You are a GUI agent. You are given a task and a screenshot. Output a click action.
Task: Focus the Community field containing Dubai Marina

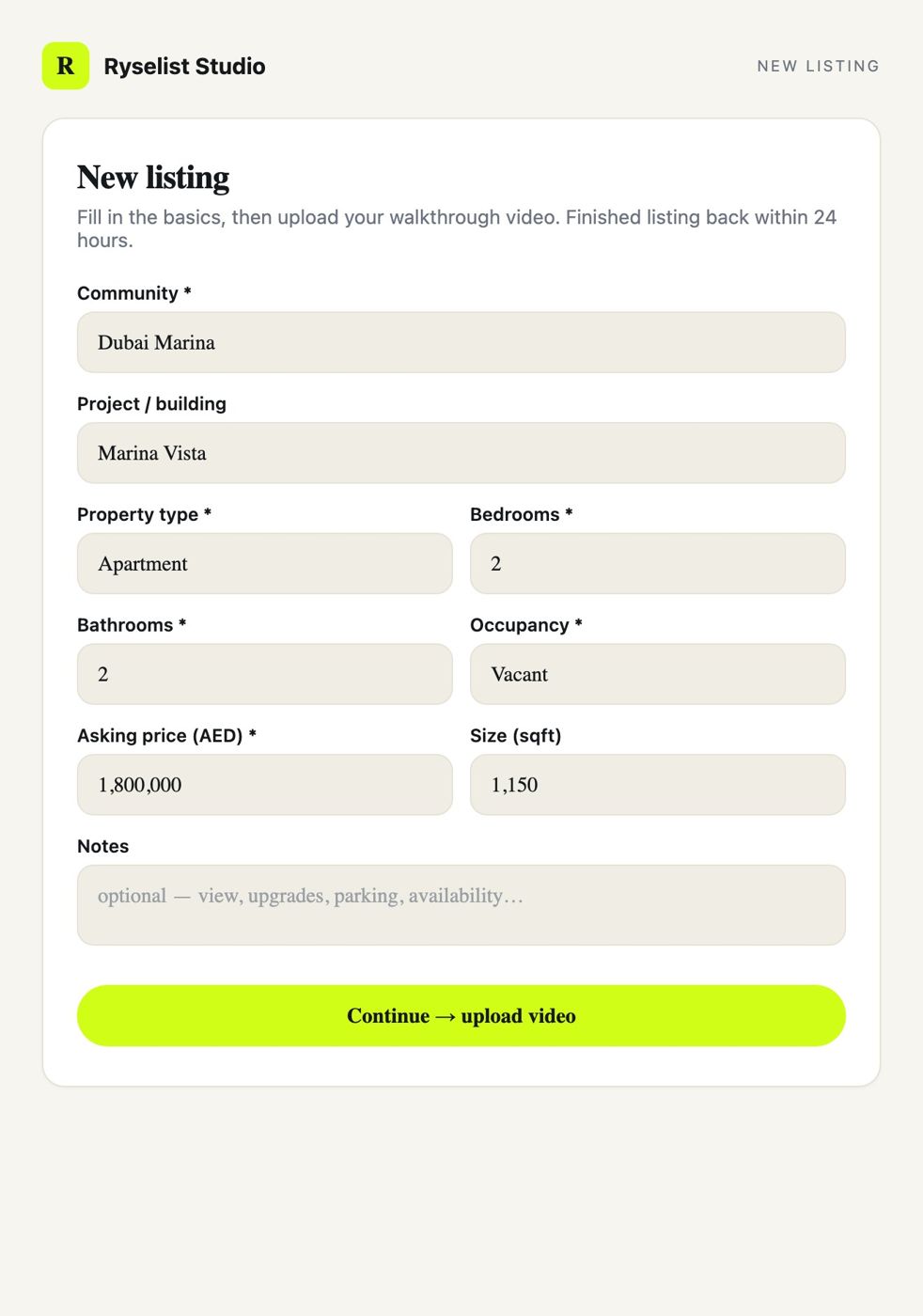tap(461, 342)
